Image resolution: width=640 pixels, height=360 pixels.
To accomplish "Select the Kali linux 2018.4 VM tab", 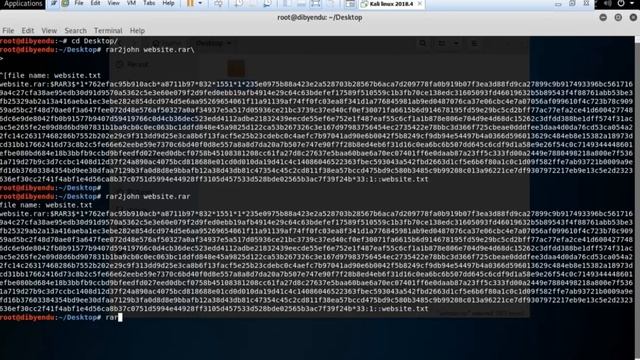I will 391,4.
